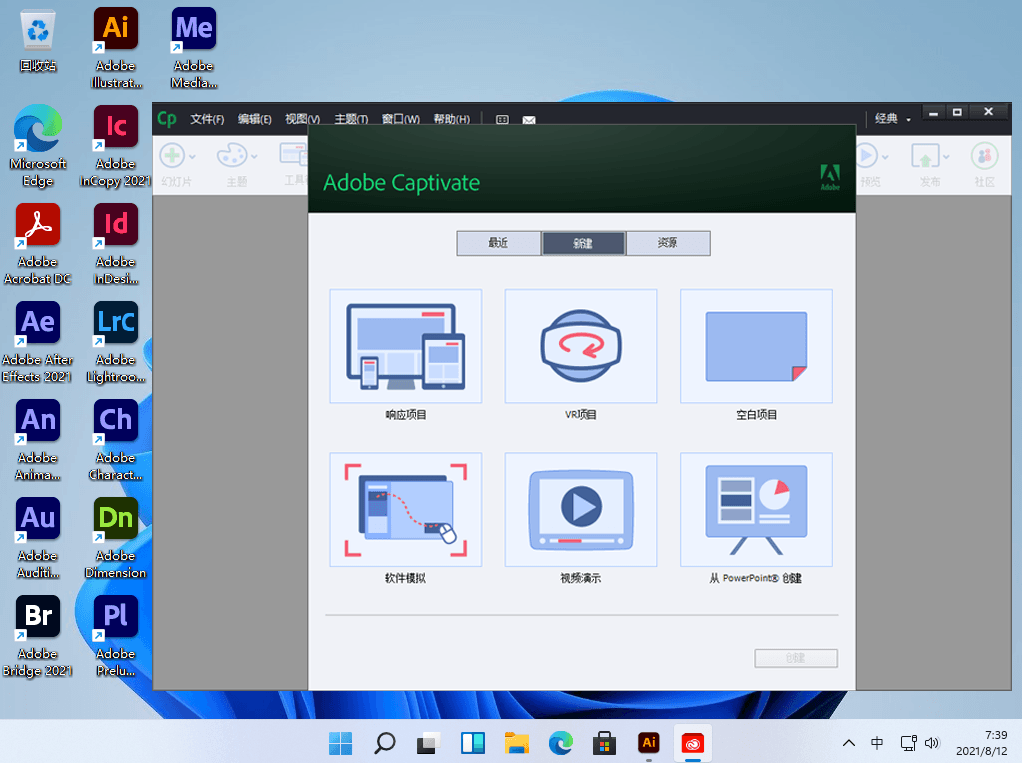Click the network tray icon
This screenshot has width=1022, height=763.
909,743
